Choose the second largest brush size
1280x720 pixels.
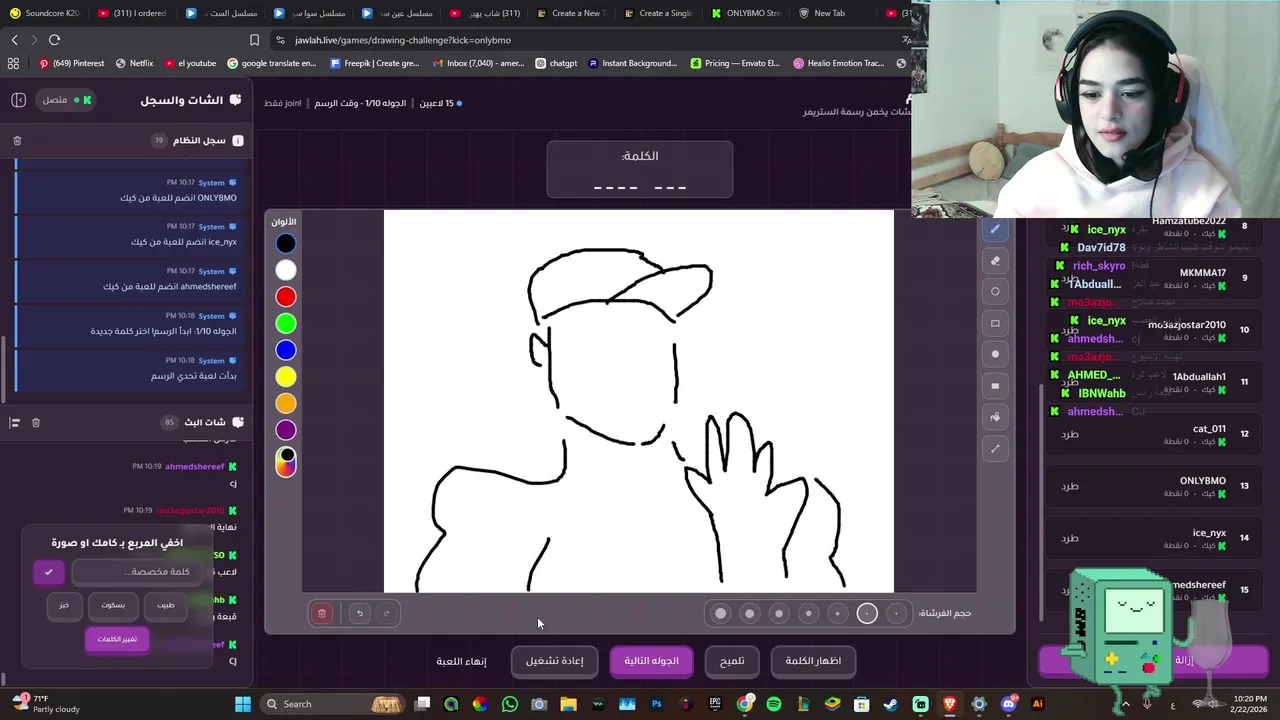click(x=749, y=613)
